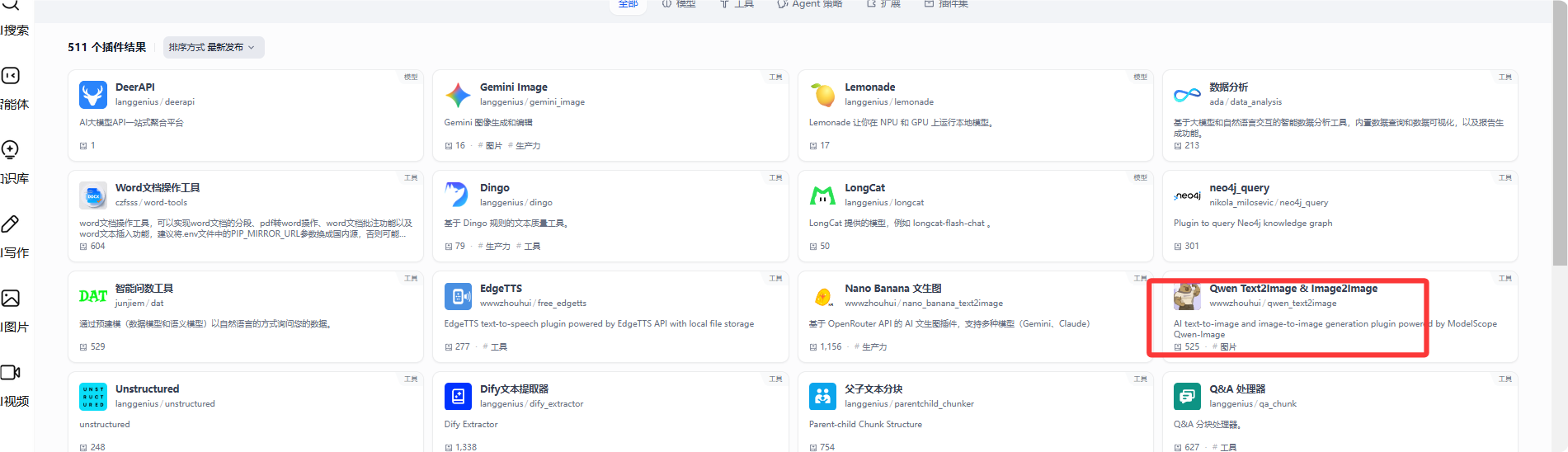Open the Gemini Image plugin title

click(514, 87)
